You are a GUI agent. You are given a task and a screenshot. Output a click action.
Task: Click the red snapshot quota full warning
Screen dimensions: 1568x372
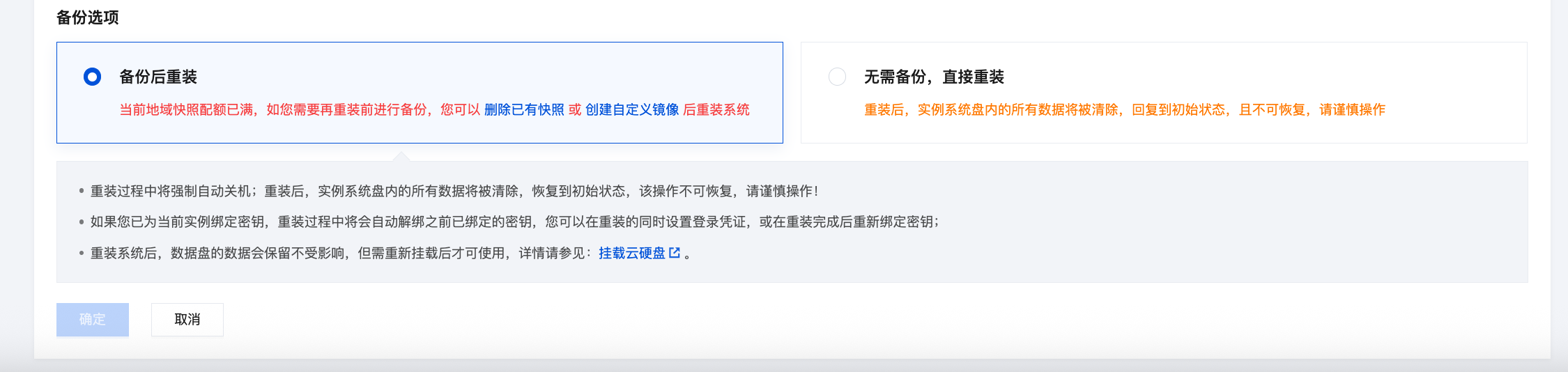[279, 110]
